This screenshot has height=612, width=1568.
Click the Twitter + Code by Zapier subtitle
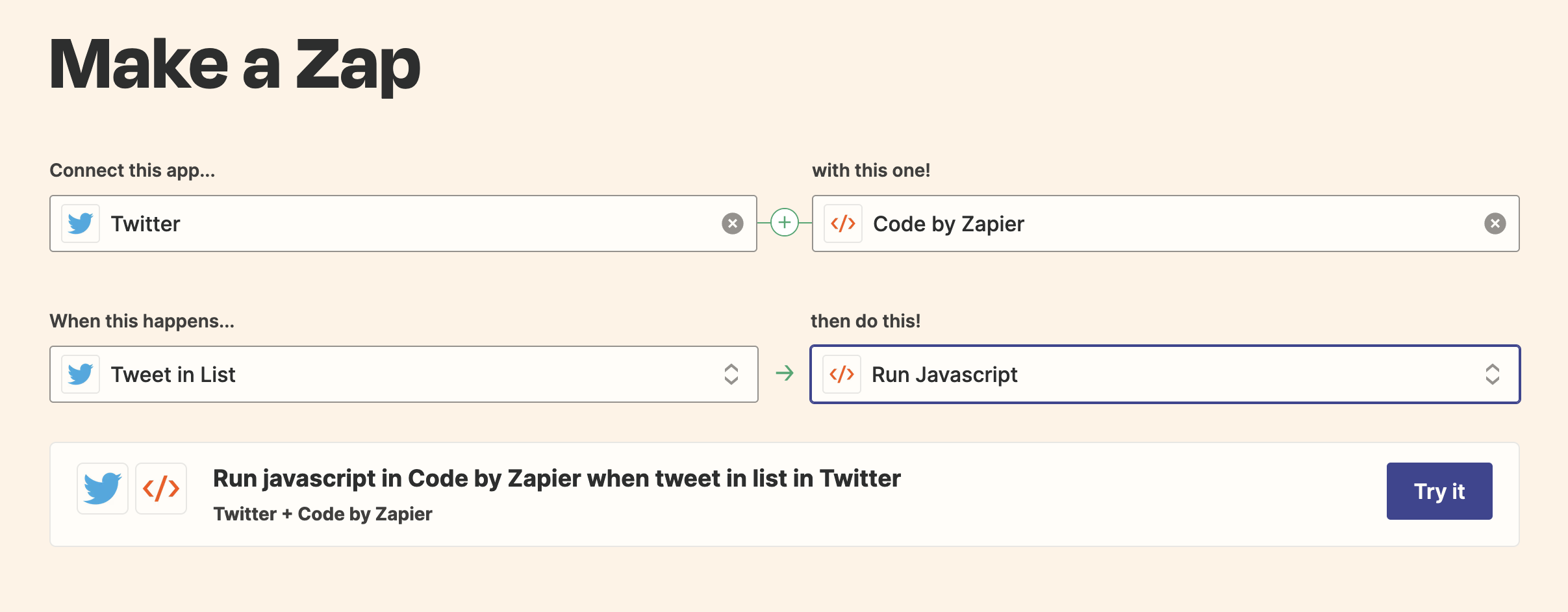click(x=323, y=514)
